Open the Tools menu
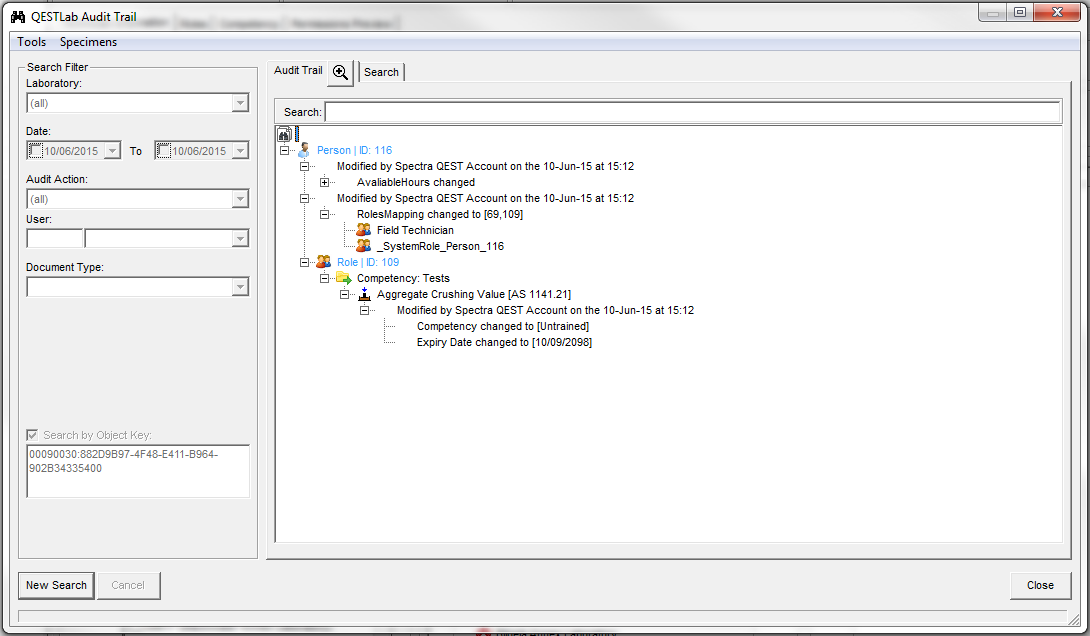Viewport: 1090px width, 636px height. click(31, 42)
